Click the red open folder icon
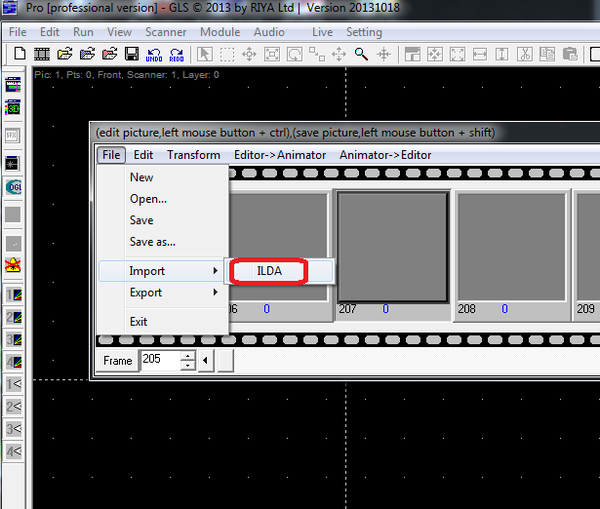The image size is (600, 509). (x=109, y=54)
